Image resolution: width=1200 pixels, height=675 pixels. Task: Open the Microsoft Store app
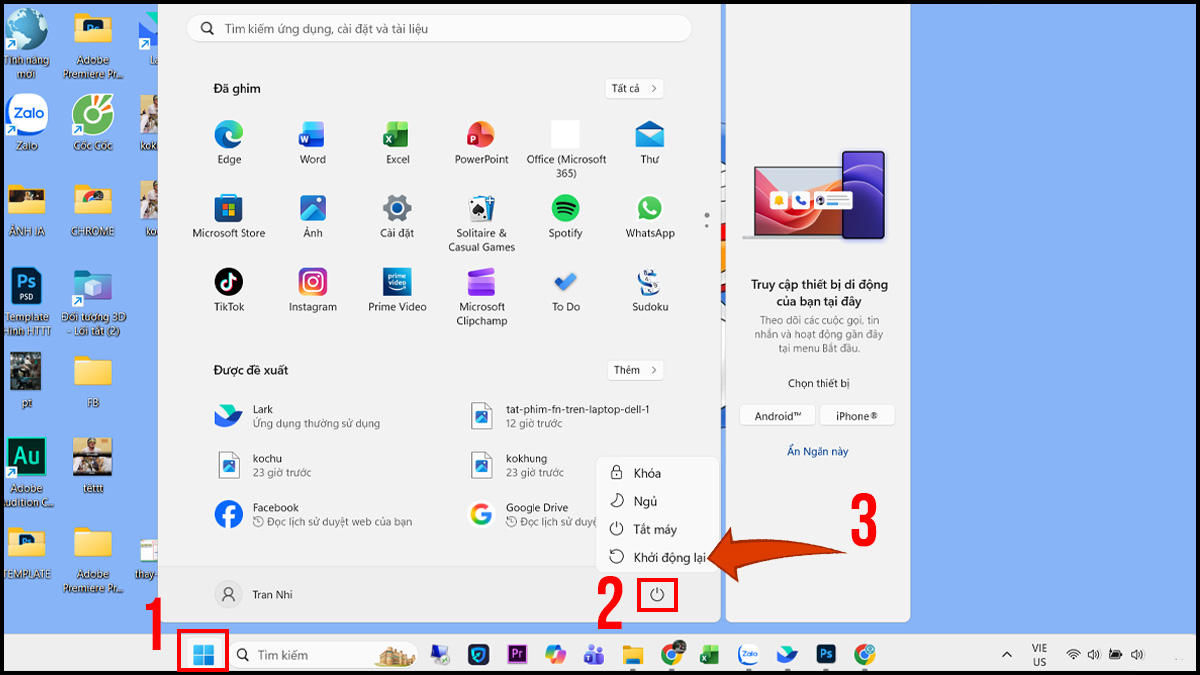[x=229, y=209]
